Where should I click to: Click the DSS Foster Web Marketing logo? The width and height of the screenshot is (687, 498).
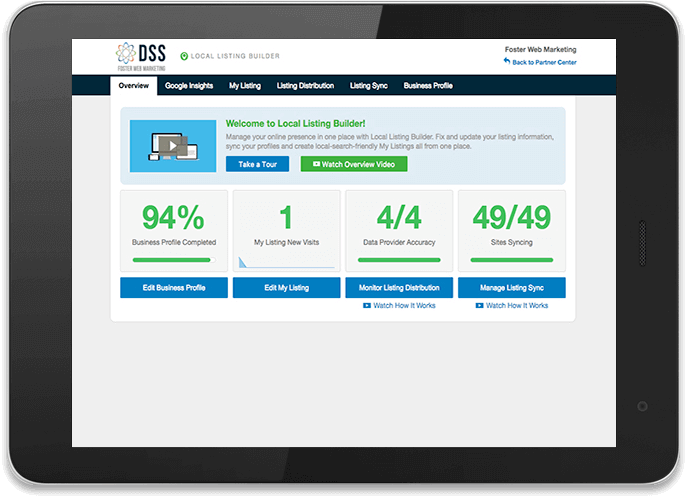139,57
